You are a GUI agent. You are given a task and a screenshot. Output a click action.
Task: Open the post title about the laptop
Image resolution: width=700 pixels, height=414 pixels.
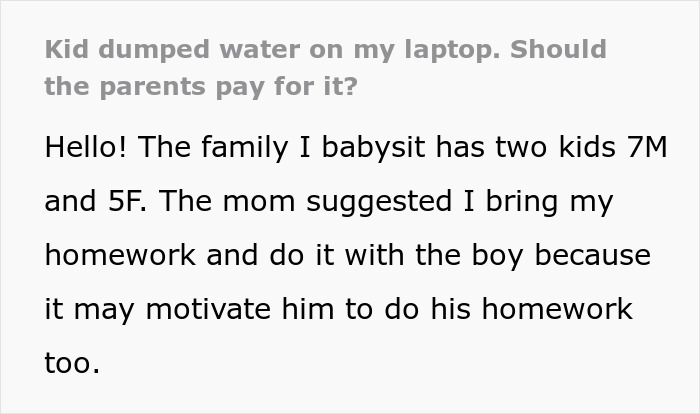[x=325, y=67]
